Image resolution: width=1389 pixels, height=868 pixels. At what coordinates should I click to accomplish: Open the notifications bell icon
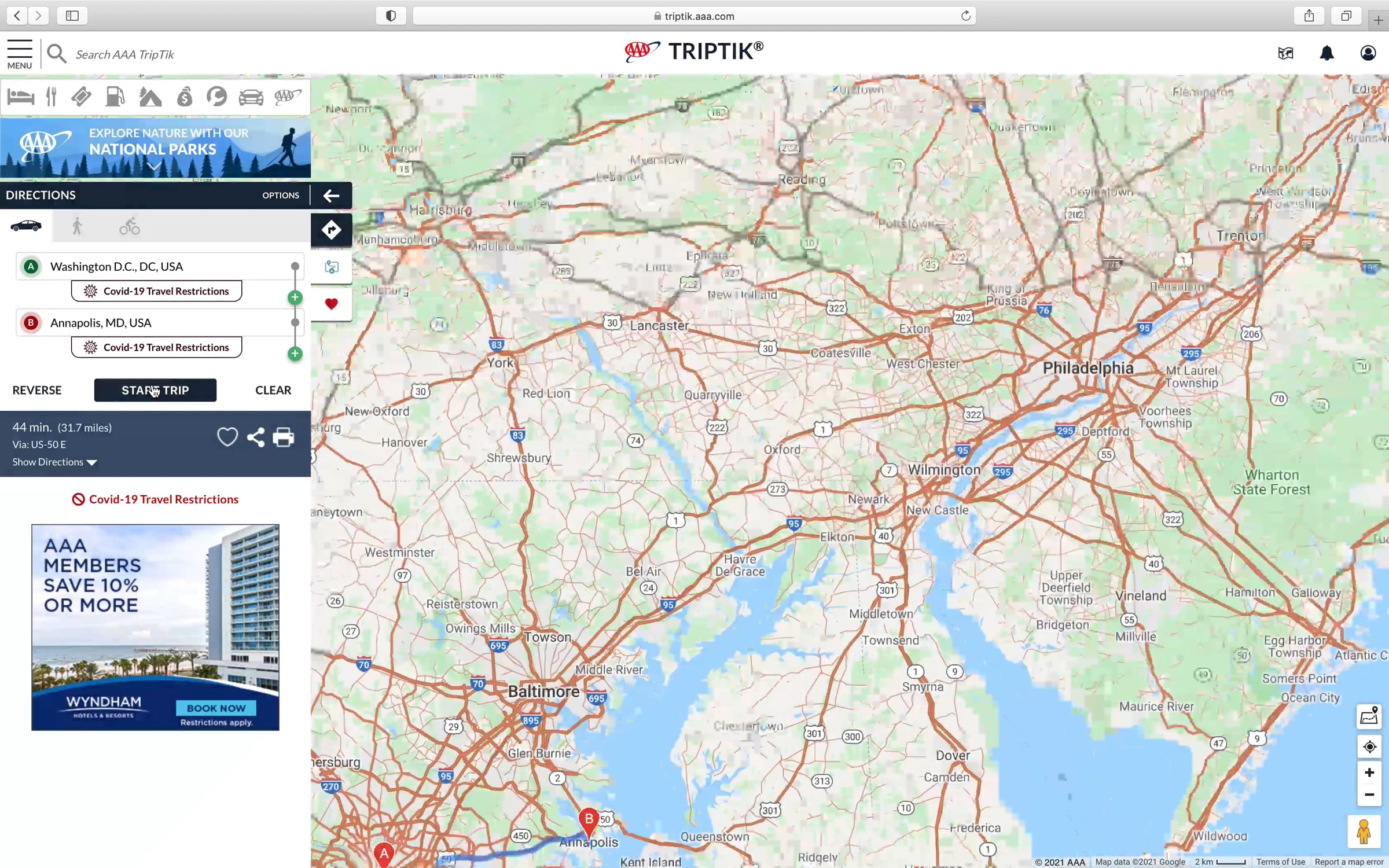click(1326, 53)
